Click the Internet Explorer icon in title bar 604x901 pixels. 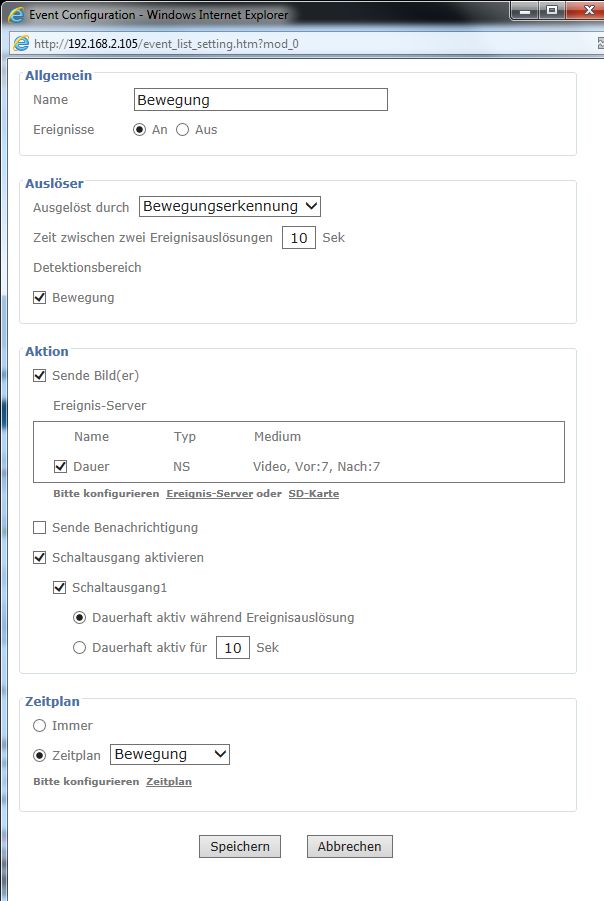(x=16, y=15)
